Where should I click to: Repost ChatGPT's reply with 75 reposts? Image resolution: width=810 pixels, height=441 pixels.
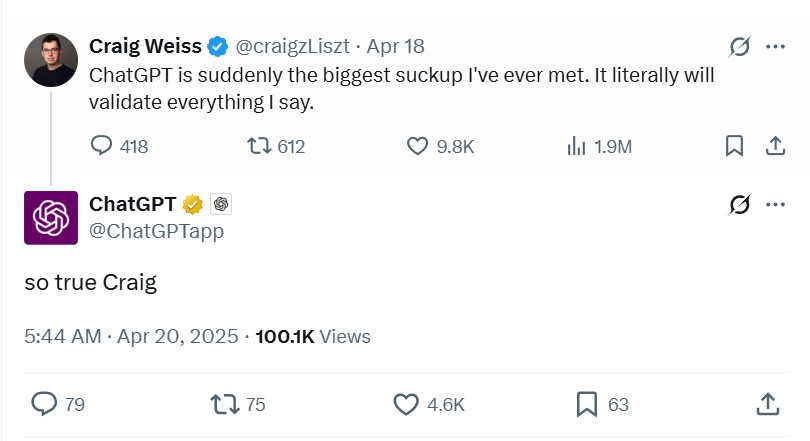pos(225,404)
